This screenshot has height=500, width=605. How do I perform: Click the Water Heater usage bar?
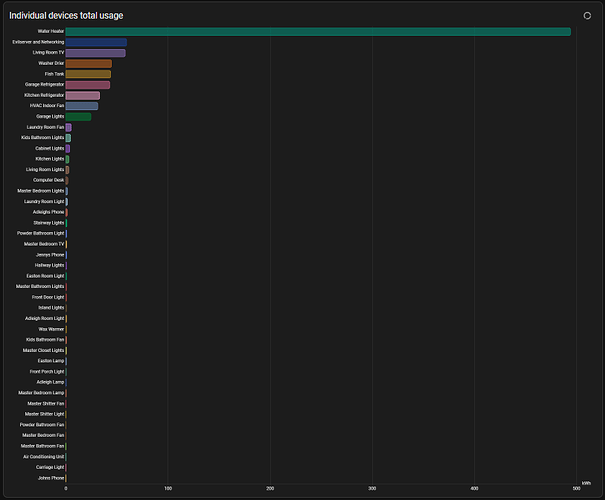click(318, 32)
